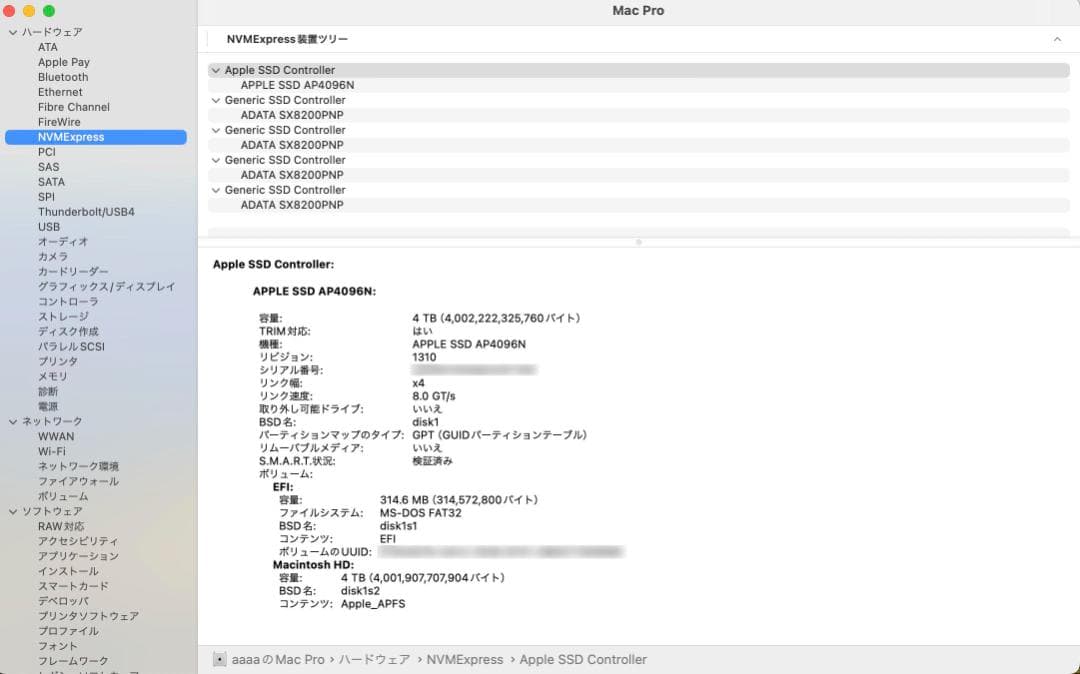Viewport: 1080px width, 674px height.
Task: Collapse the NVMExpress装置ツリー section chevron
Action: pos(1057,38)
